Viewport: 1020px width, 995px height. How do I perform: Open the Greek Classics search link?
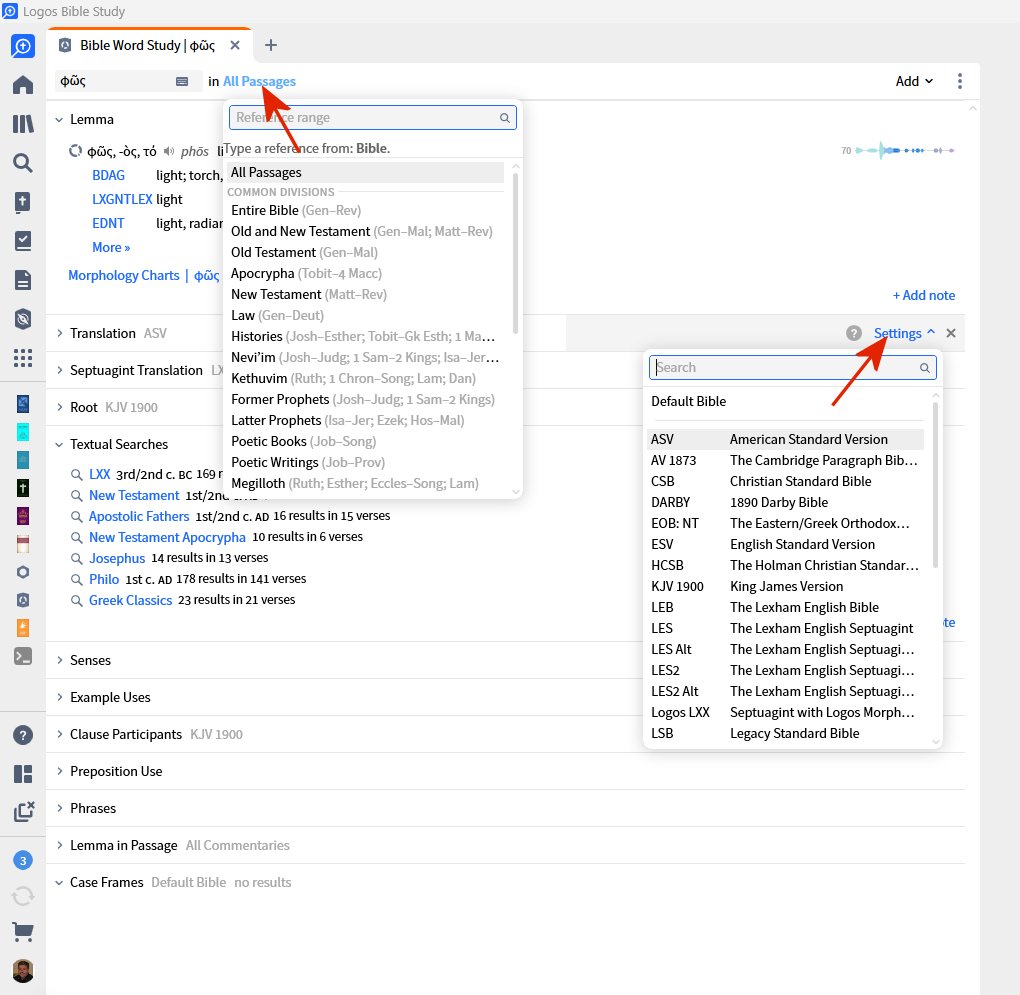pyautogui.click(x=130, y=600)
